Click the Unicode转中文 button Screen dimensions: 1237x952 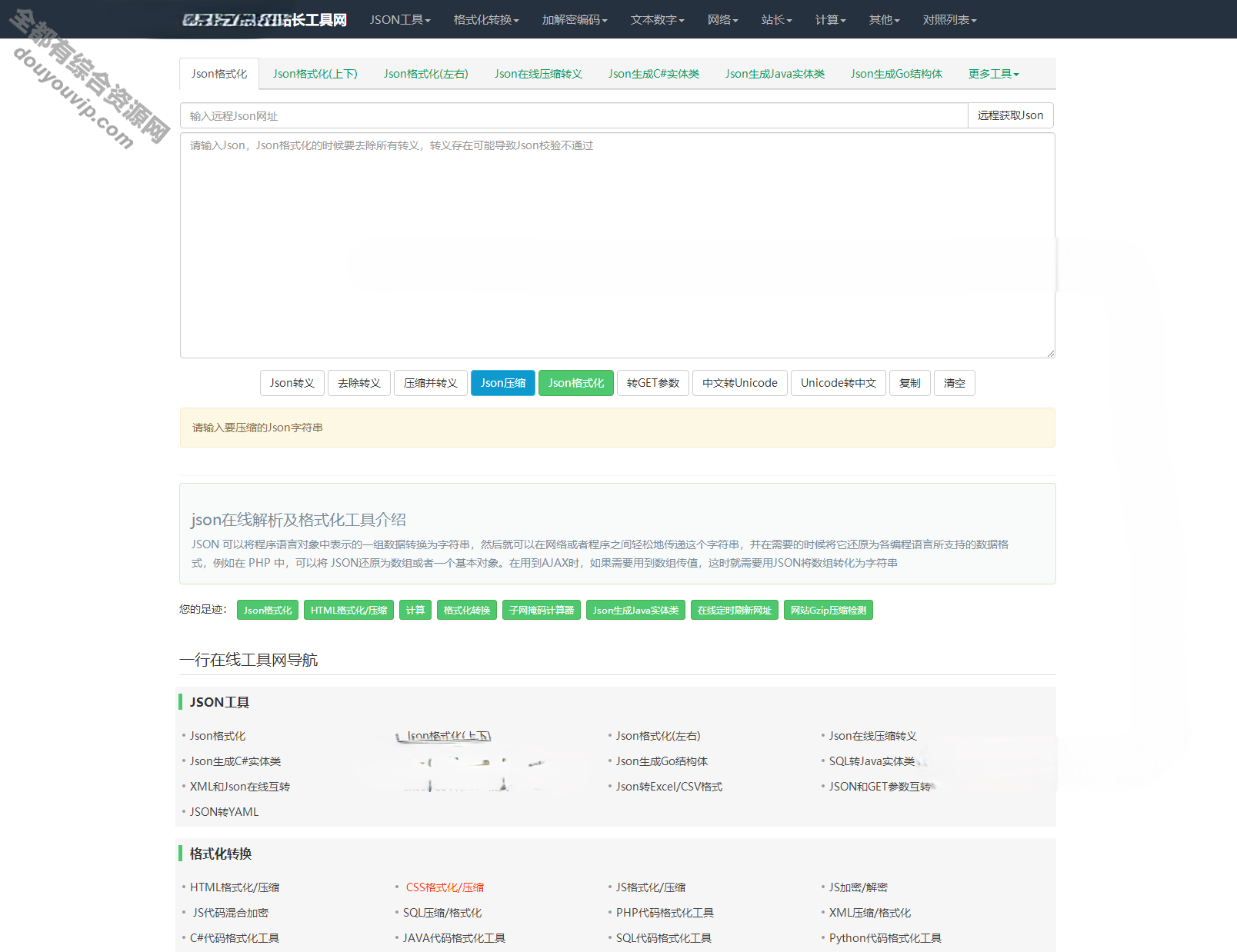click(x=839, y=383)
